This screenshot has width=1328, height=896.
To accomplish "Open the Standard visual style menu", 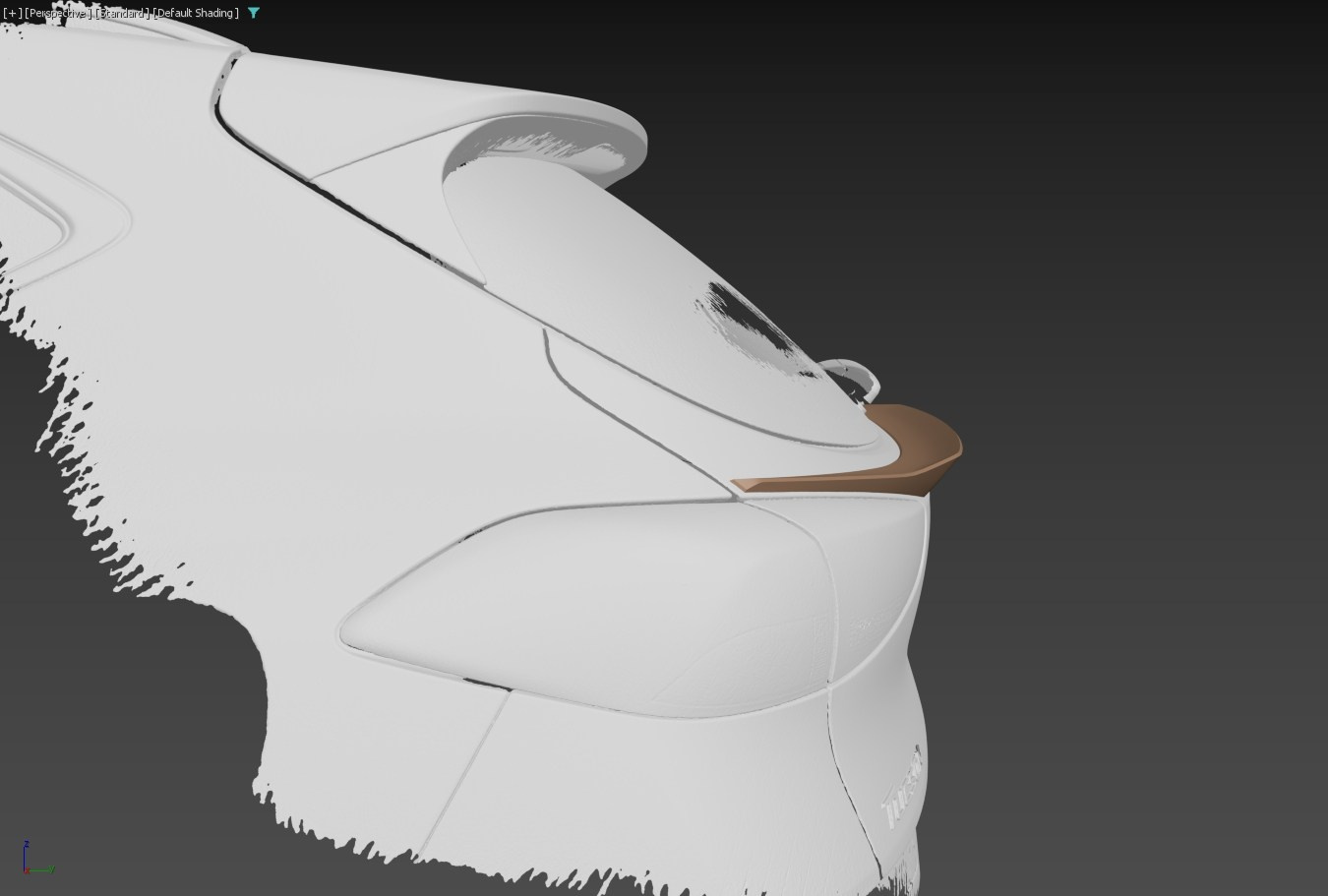I will coord(122,13).
